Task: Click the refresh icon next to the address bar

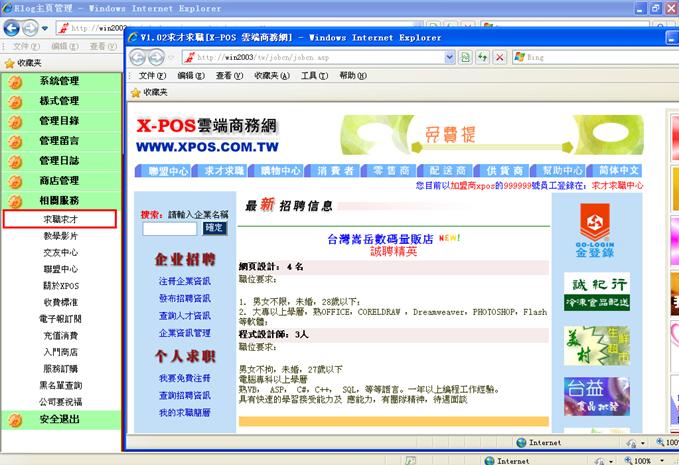Action: [481, 57]
